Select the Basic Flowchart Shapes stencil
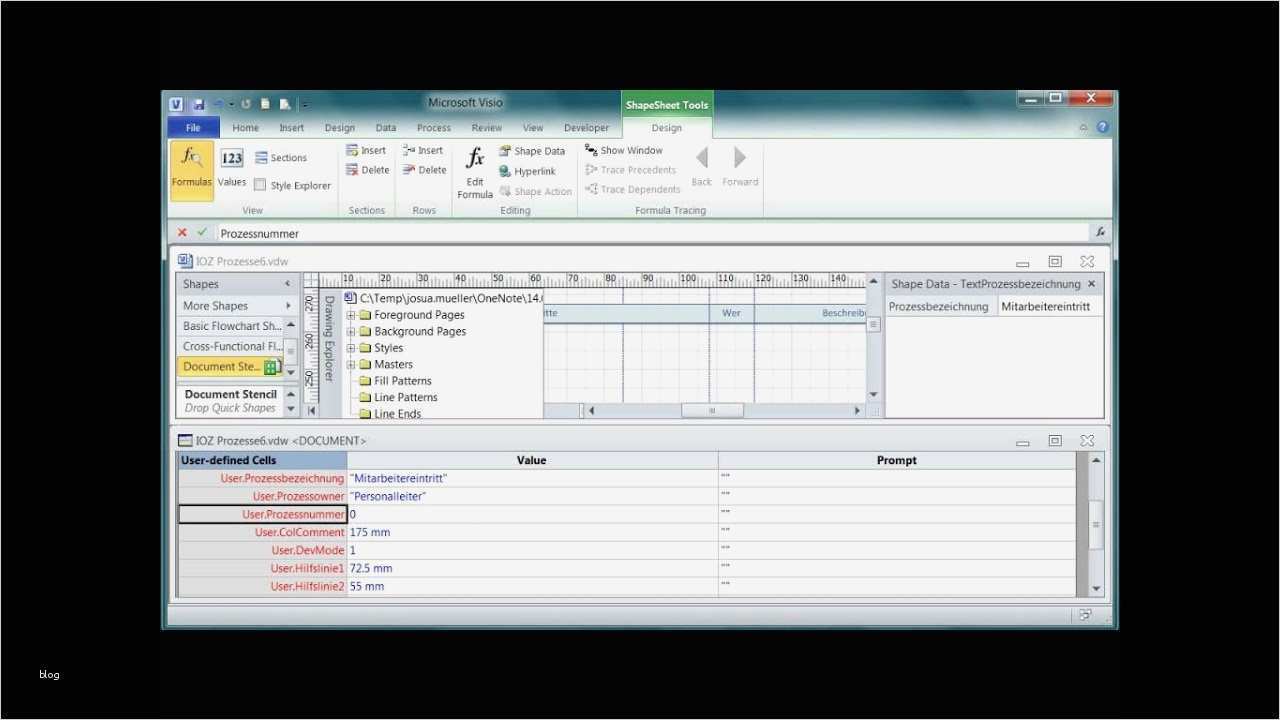Screen dimensions: 1280x720 [x=232, y=326]
